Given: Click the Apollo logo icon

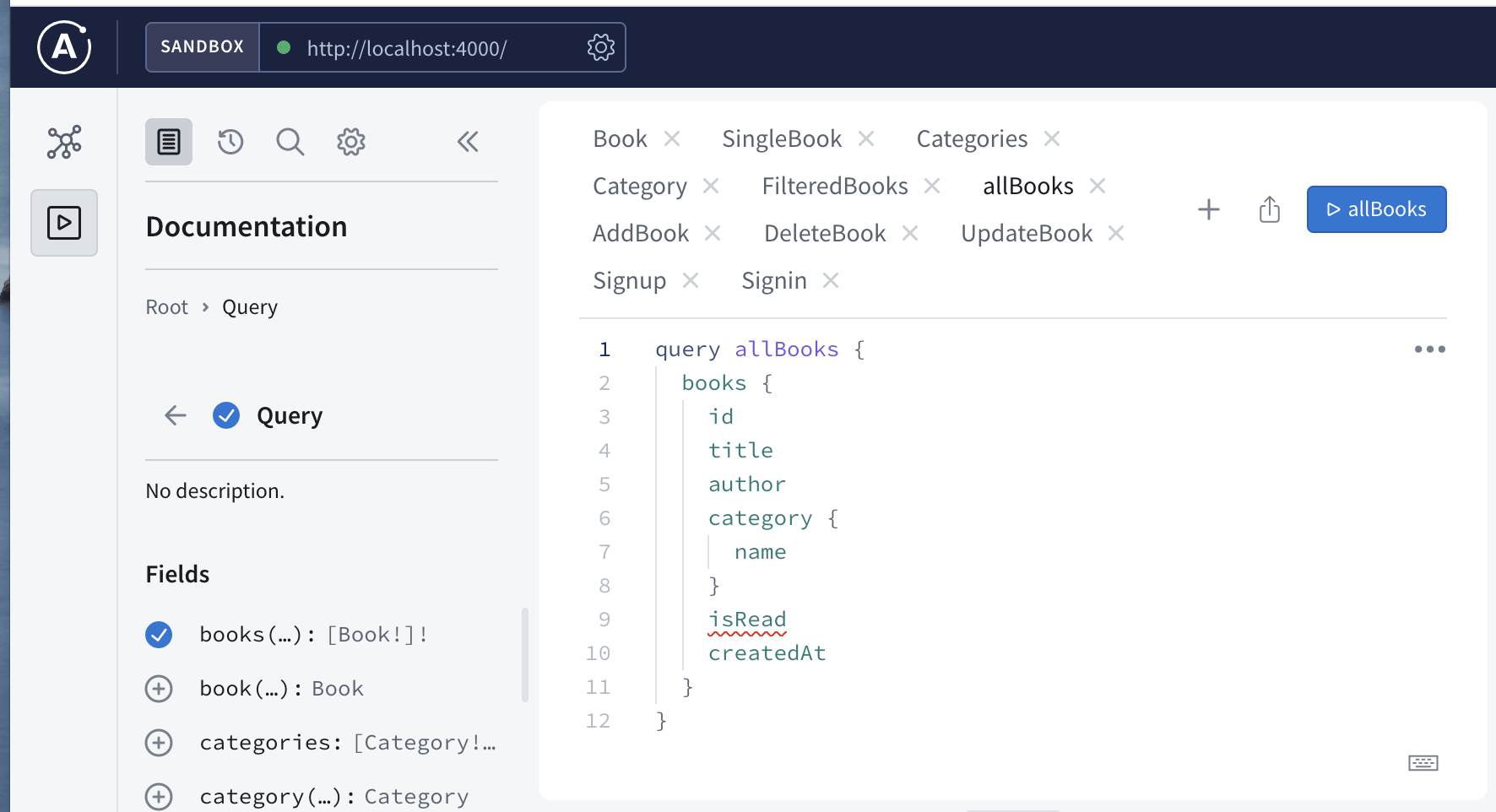Looking at the screenshot, I should 64,47.
